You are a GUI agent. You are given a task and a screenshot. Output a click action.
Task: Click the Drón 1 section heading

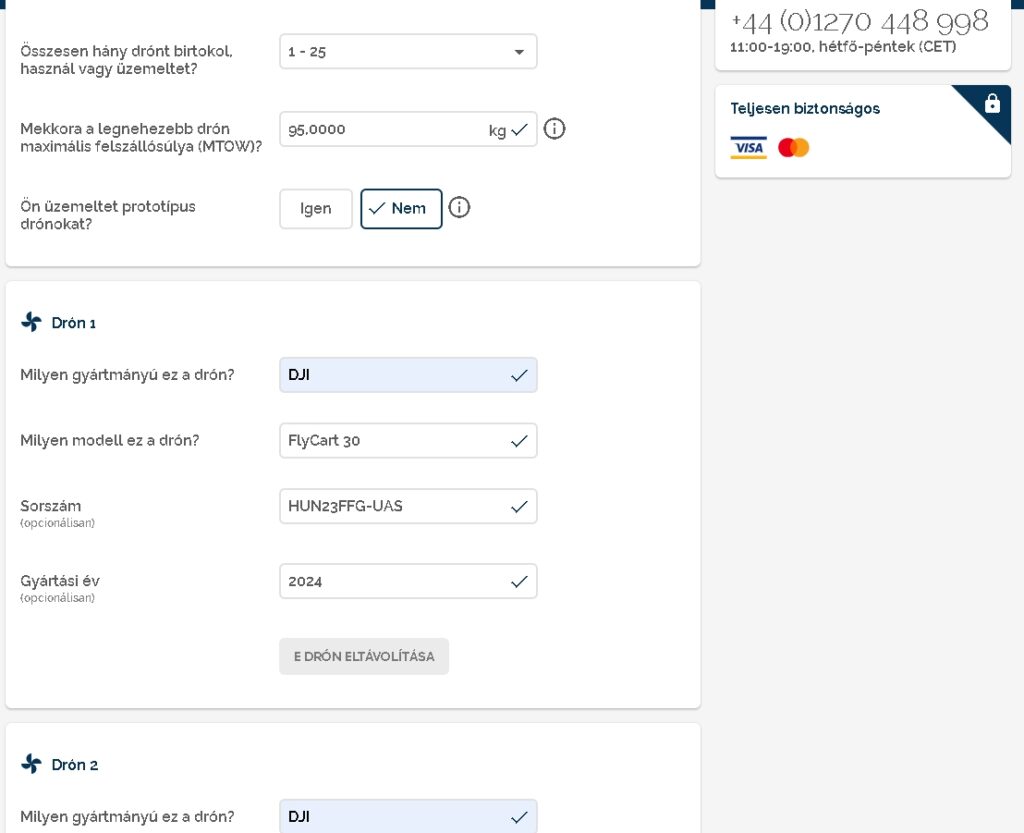tap(74, 323)
